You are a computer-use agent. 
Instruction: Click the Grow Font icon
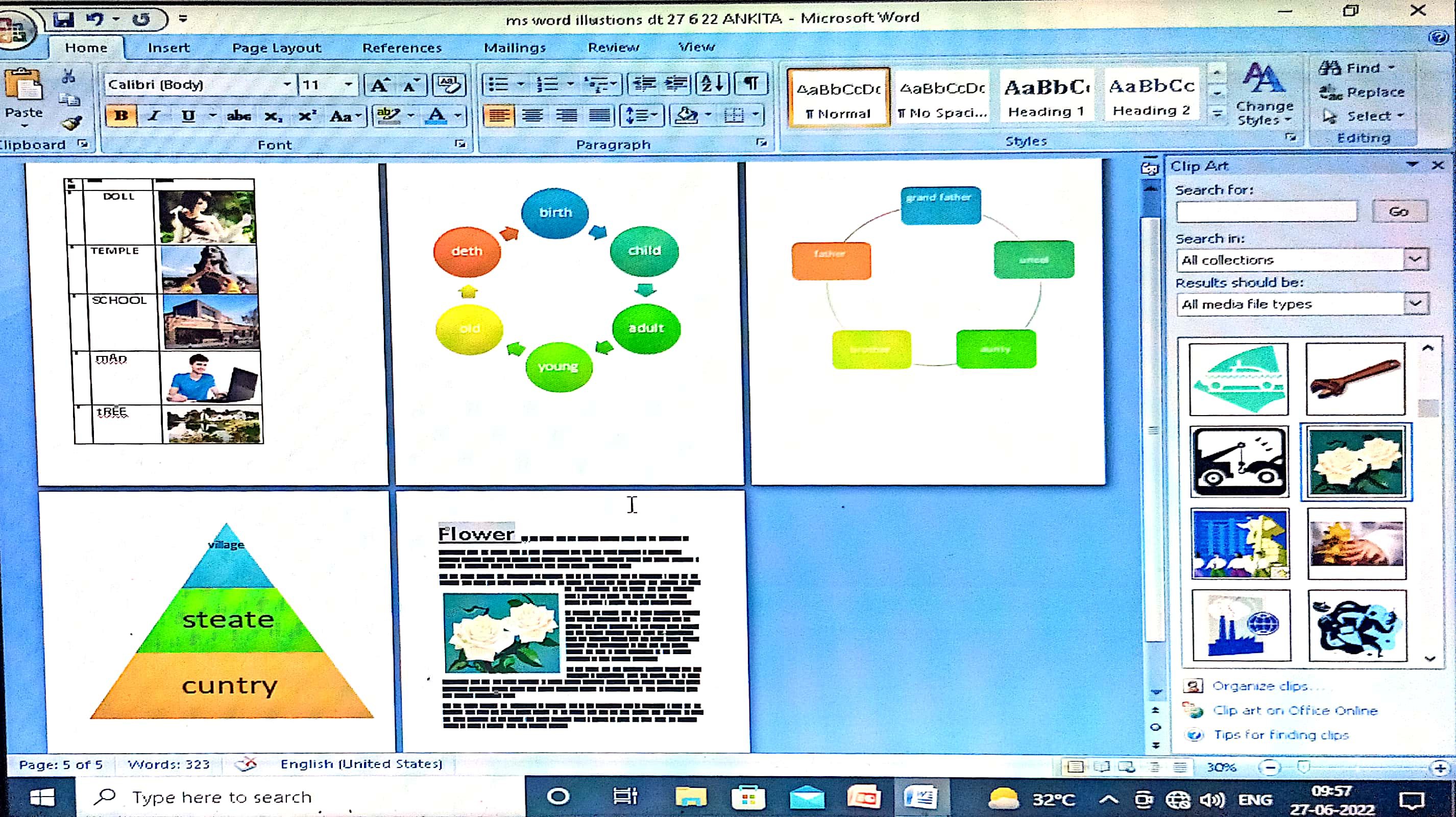point(378,85)
